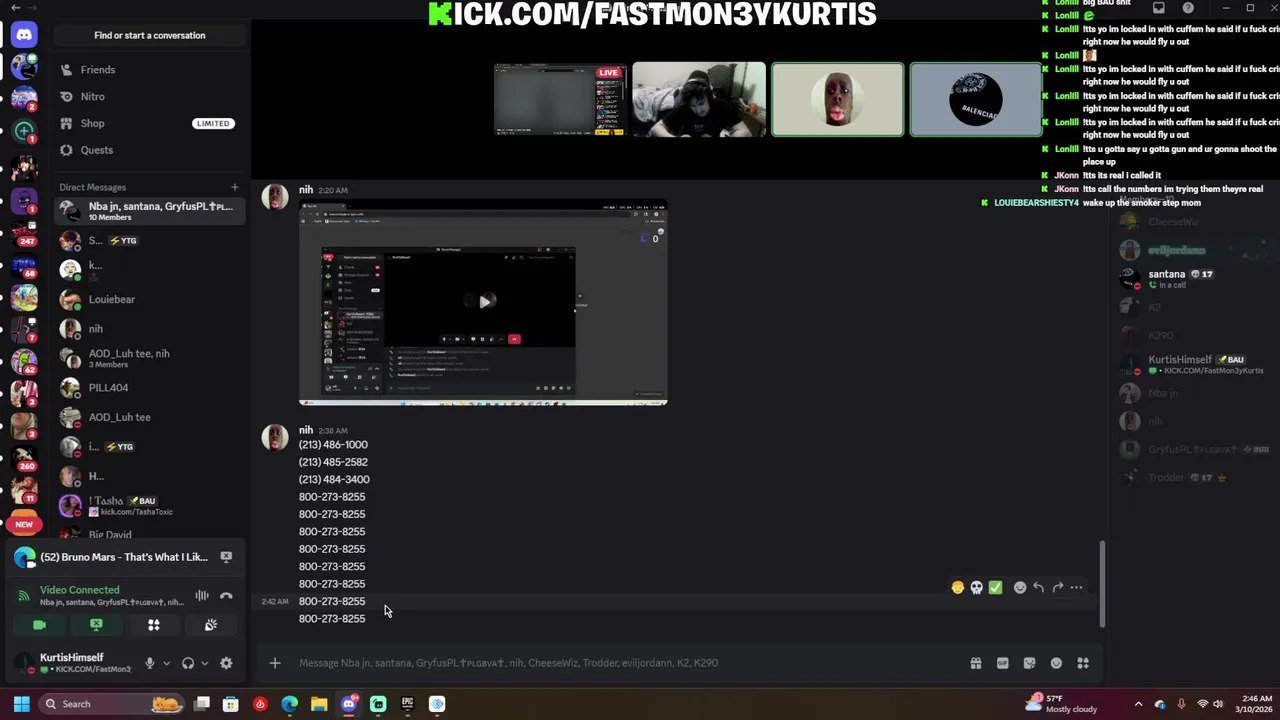Open More options for hovered message

tap(1077, 588)
